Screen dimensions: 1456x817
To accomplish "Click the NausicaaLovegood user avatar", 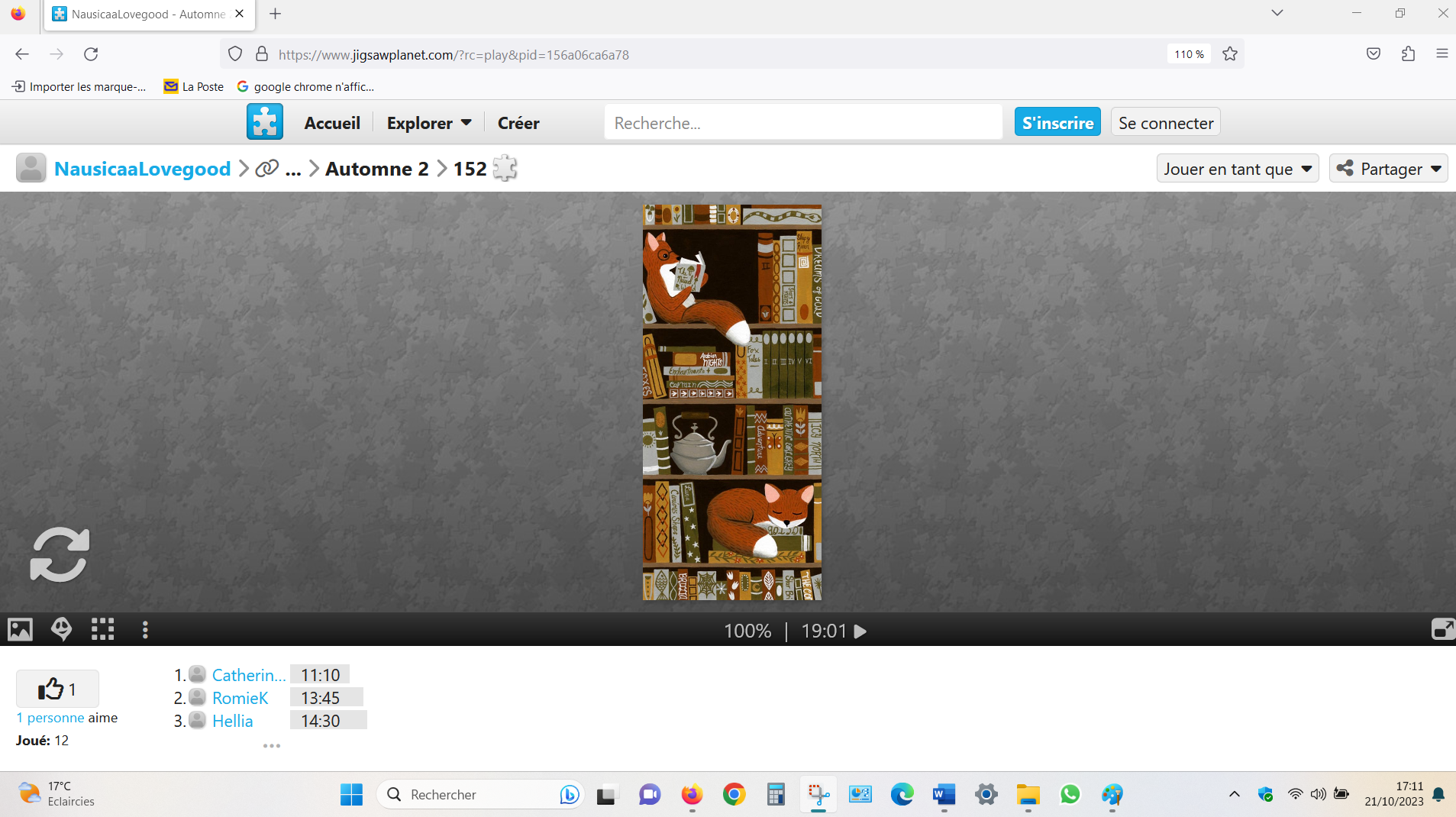I will pyautogui.click(x=31, y=168).
